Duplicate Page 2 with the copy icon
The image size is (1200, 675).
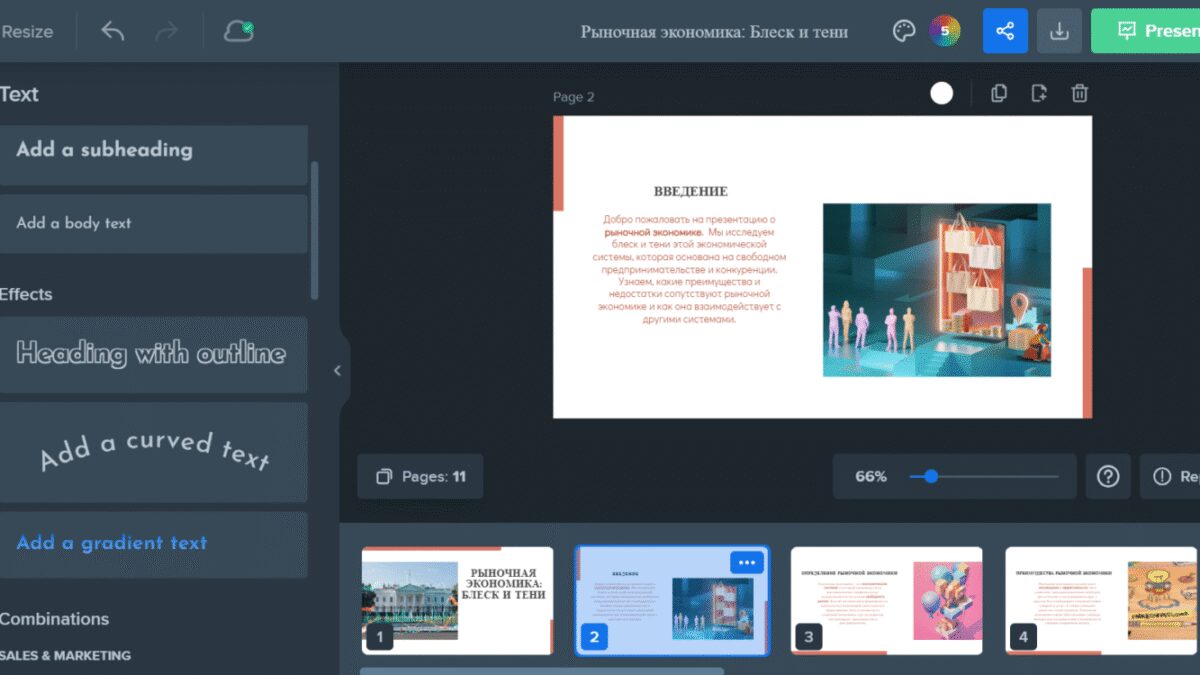pyautogui.click(x=999, y=93)
